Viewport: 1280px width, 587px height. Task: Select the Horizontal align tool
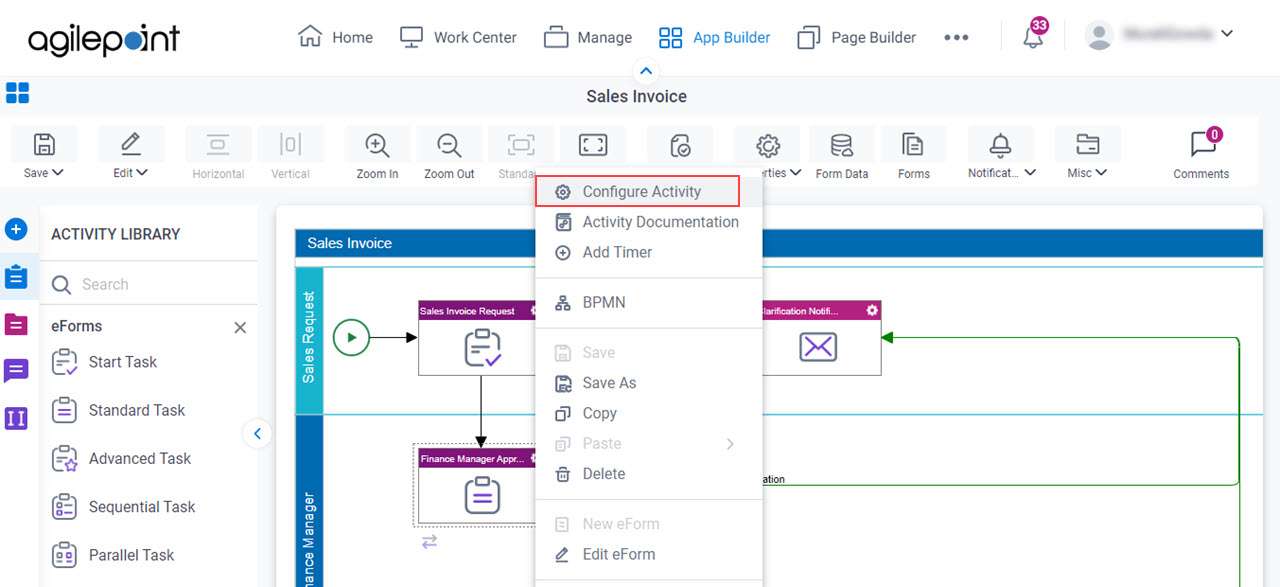[218, 154]
